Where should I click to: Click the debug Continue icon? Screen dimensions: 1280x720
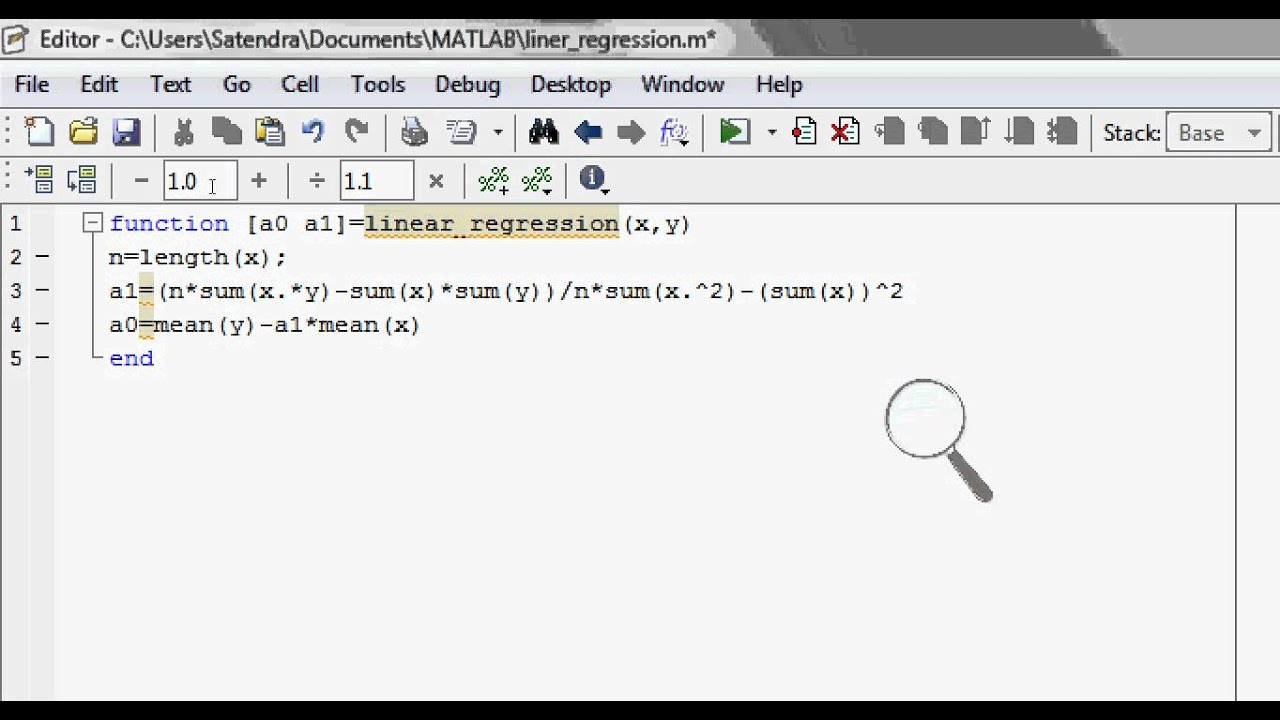(x=1018, y=132)
